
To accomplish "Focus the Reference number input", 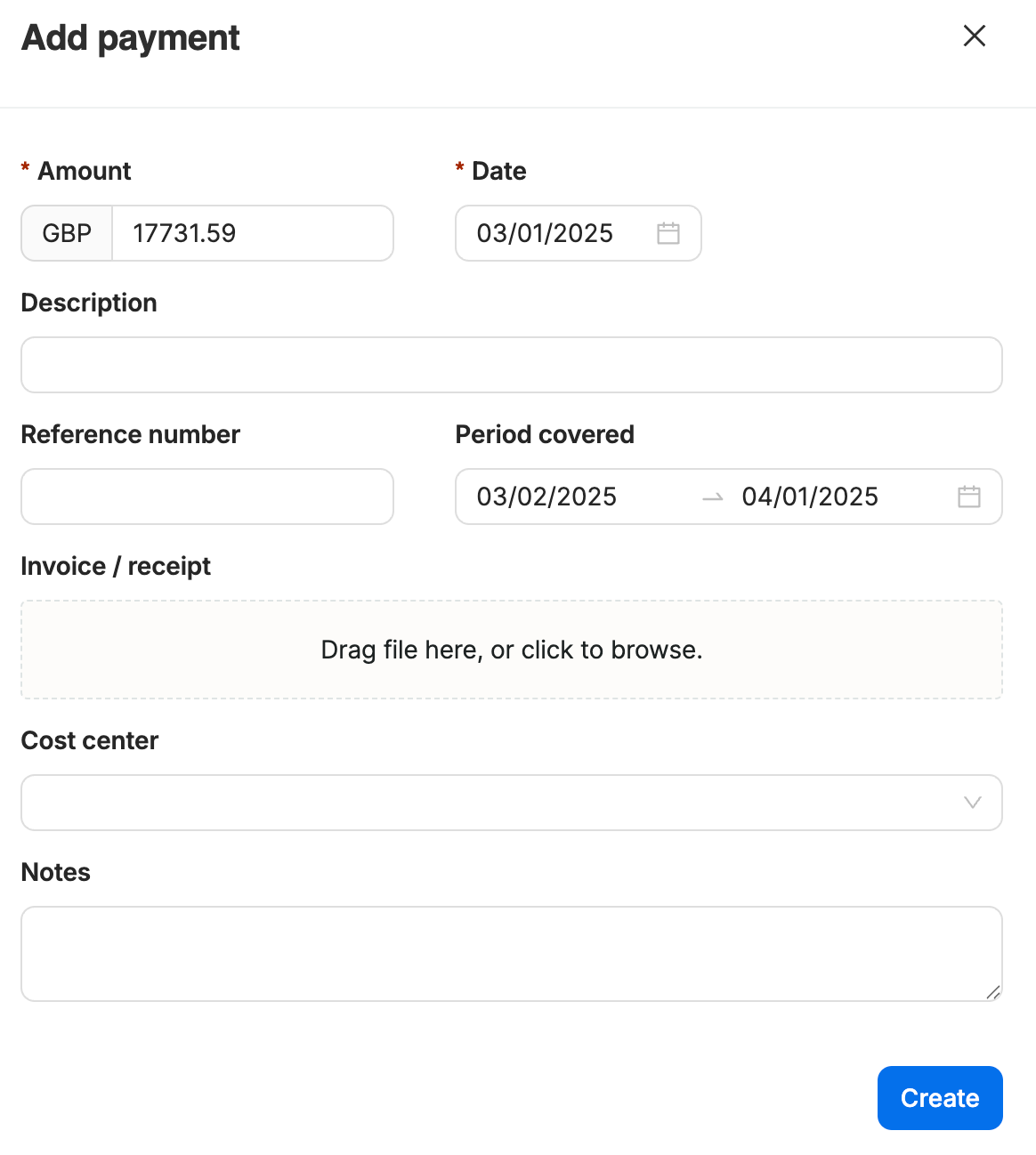I will (x=206, y=497).
